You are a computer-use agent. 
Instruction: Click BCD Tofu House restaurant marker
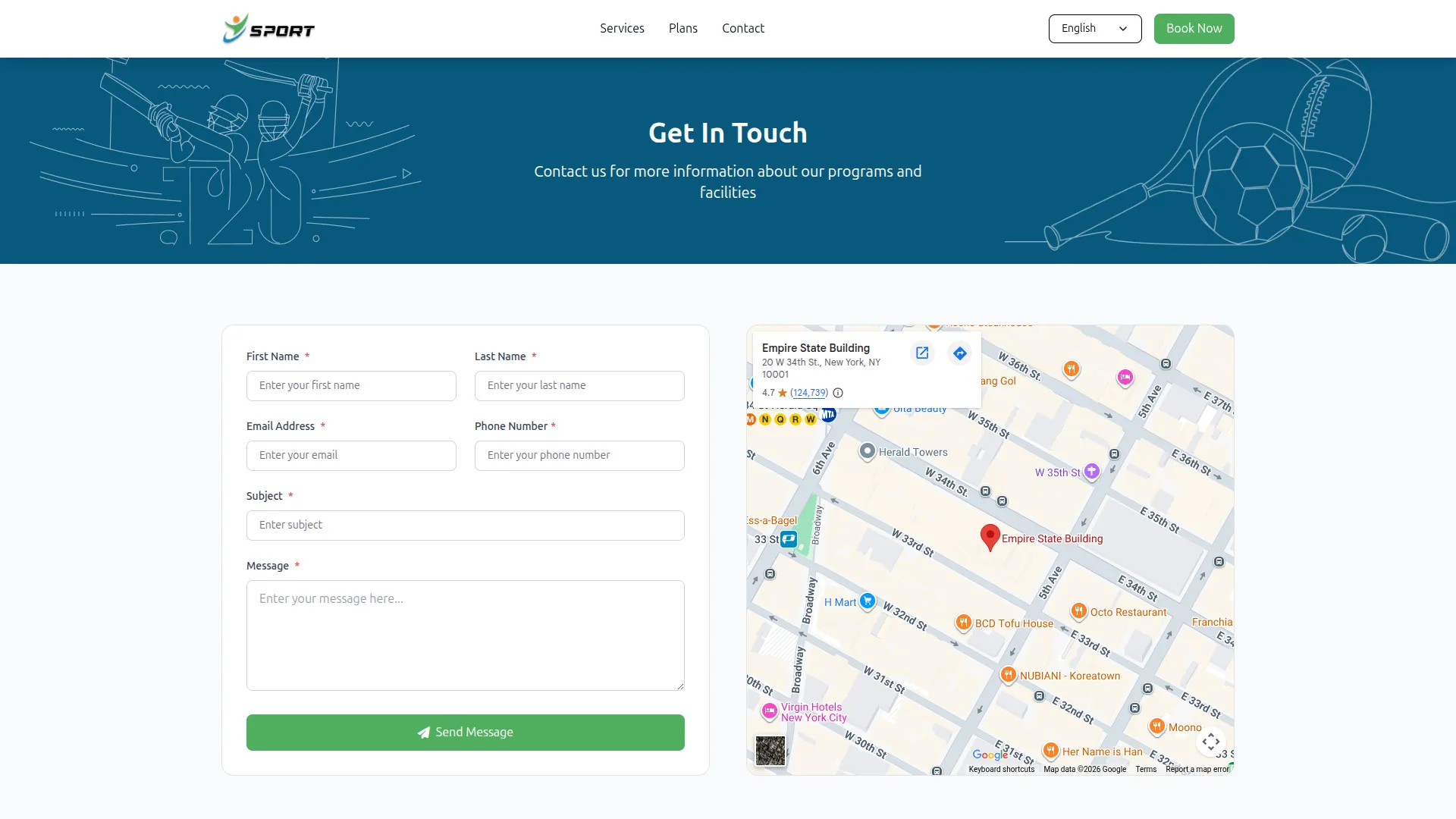963,623
